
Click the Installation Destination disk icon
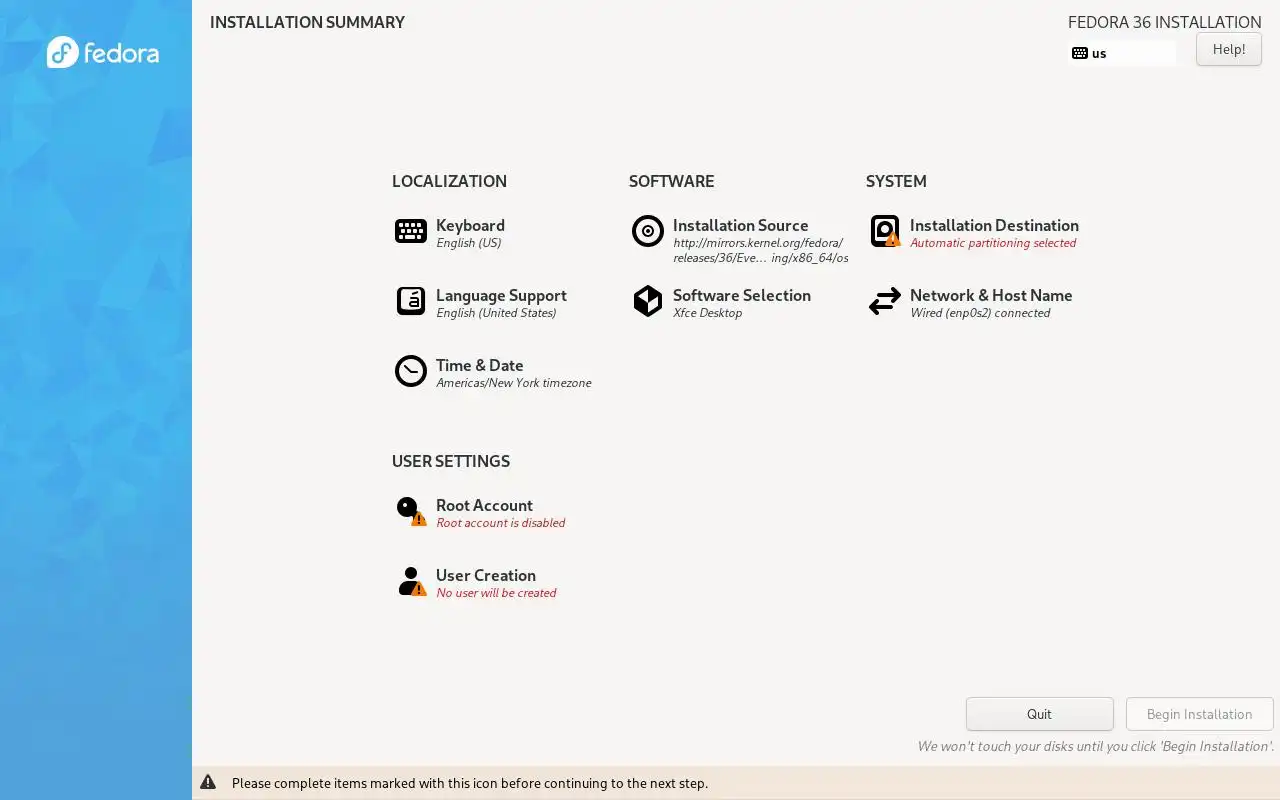885,231
